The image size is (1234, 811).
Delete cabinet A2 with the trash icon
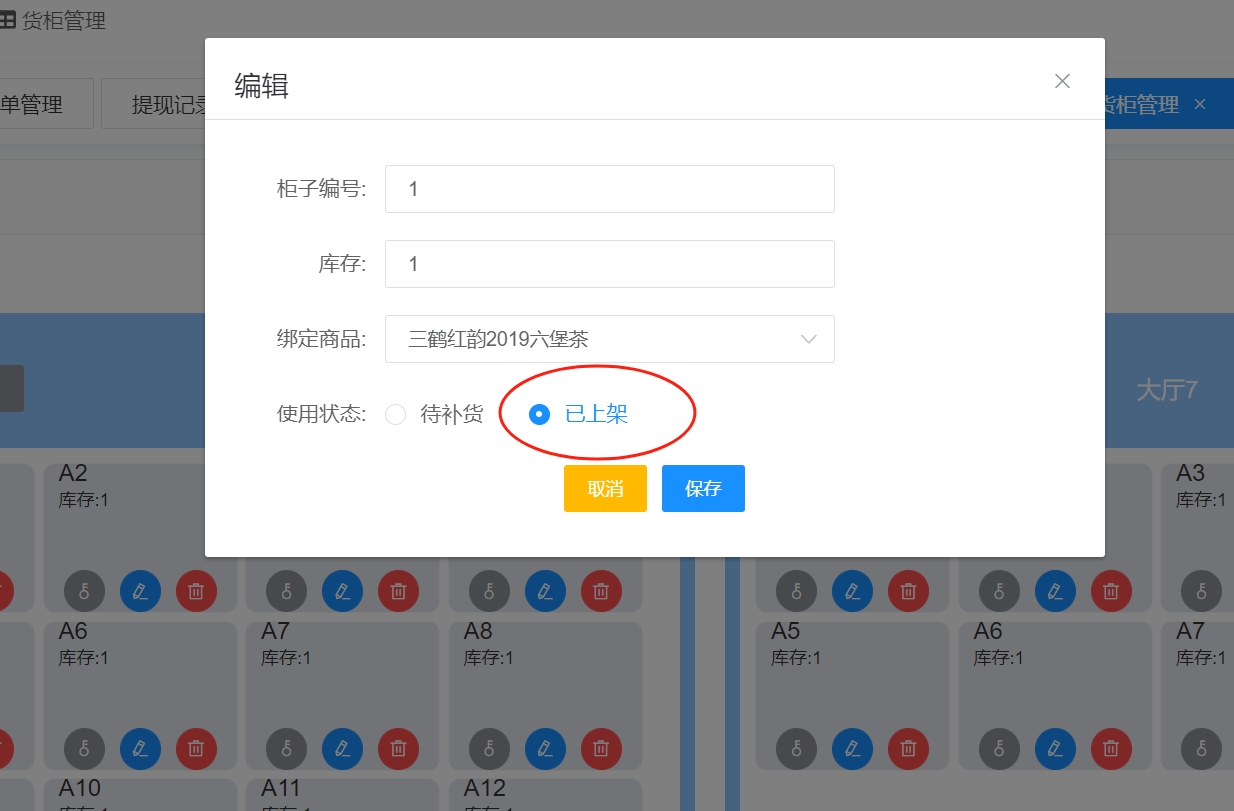[x=197, y=591]
